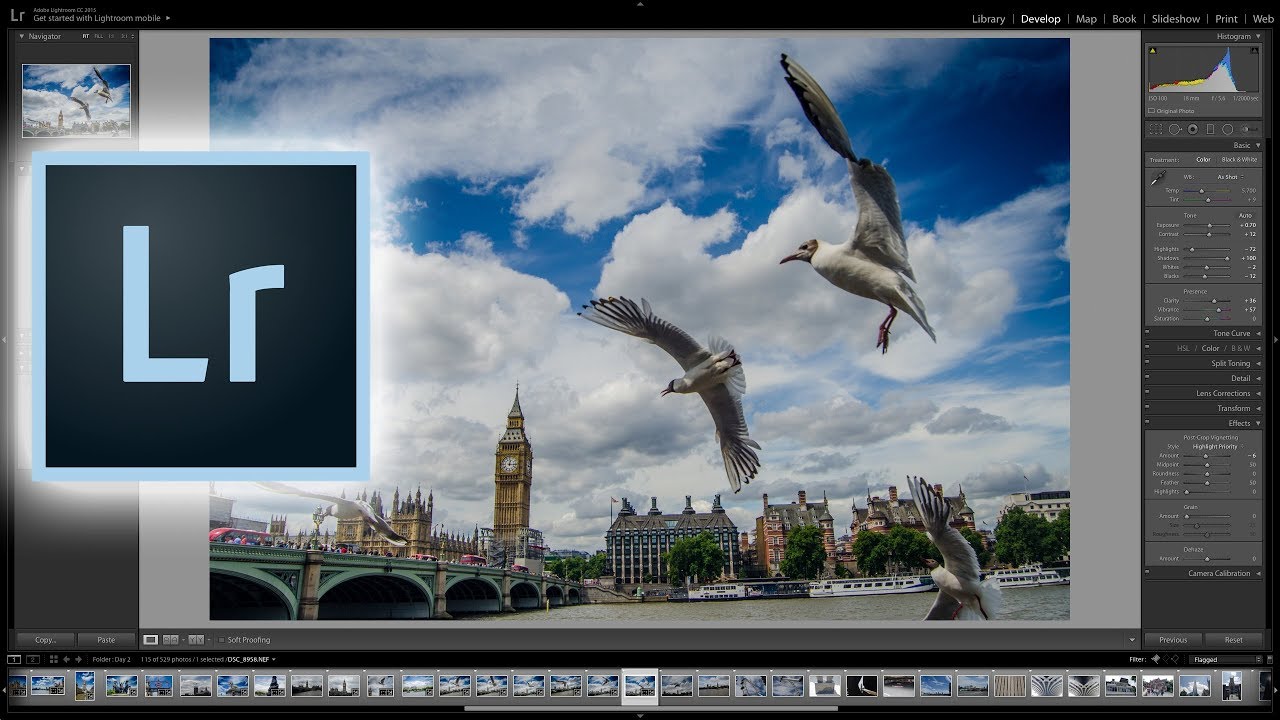Toggle Lens Corrections panel switch

[1147, 393]
